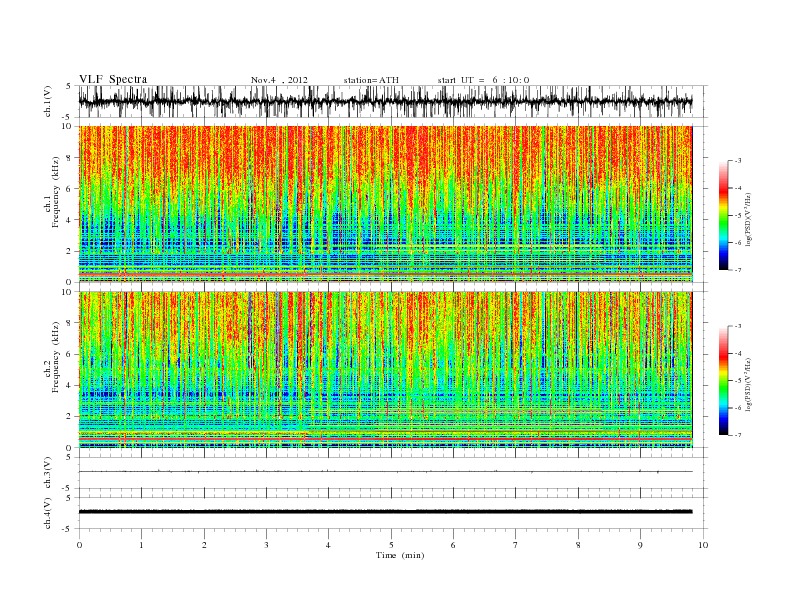Click inside the ch.1 spectrogram panel
792x612 pixels.
(x=385, y=204)
